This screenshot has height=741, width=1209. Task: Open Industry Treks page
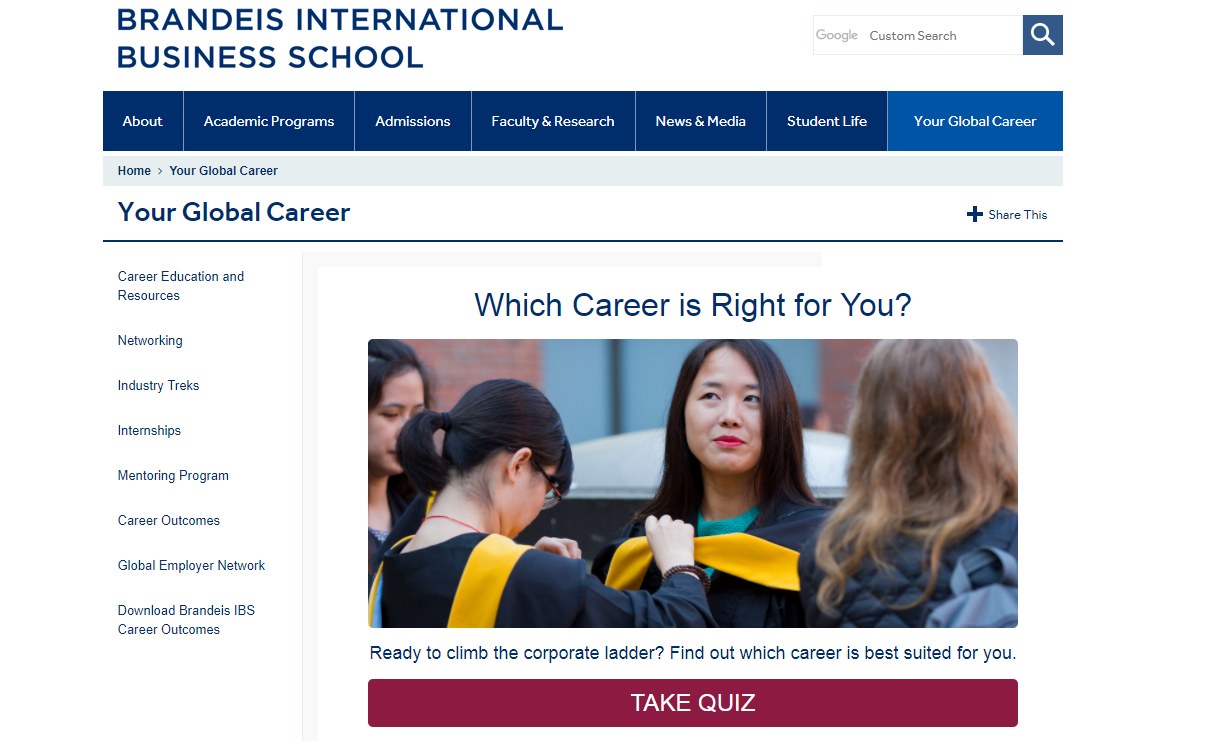(x=158, y=386)
